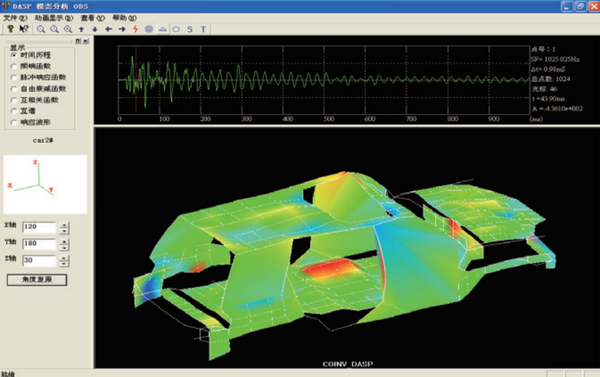
Task: Click the down arrow toolbar icon
Action: 95,29
